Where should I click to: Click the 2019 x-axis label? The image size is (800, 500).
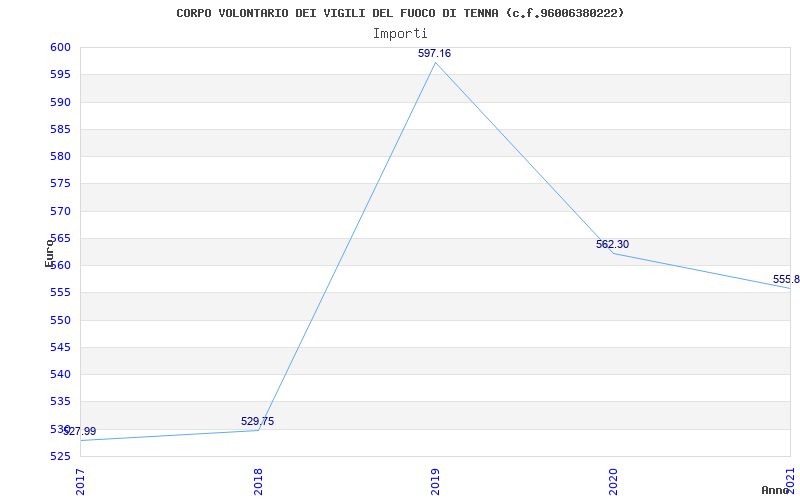435,482
